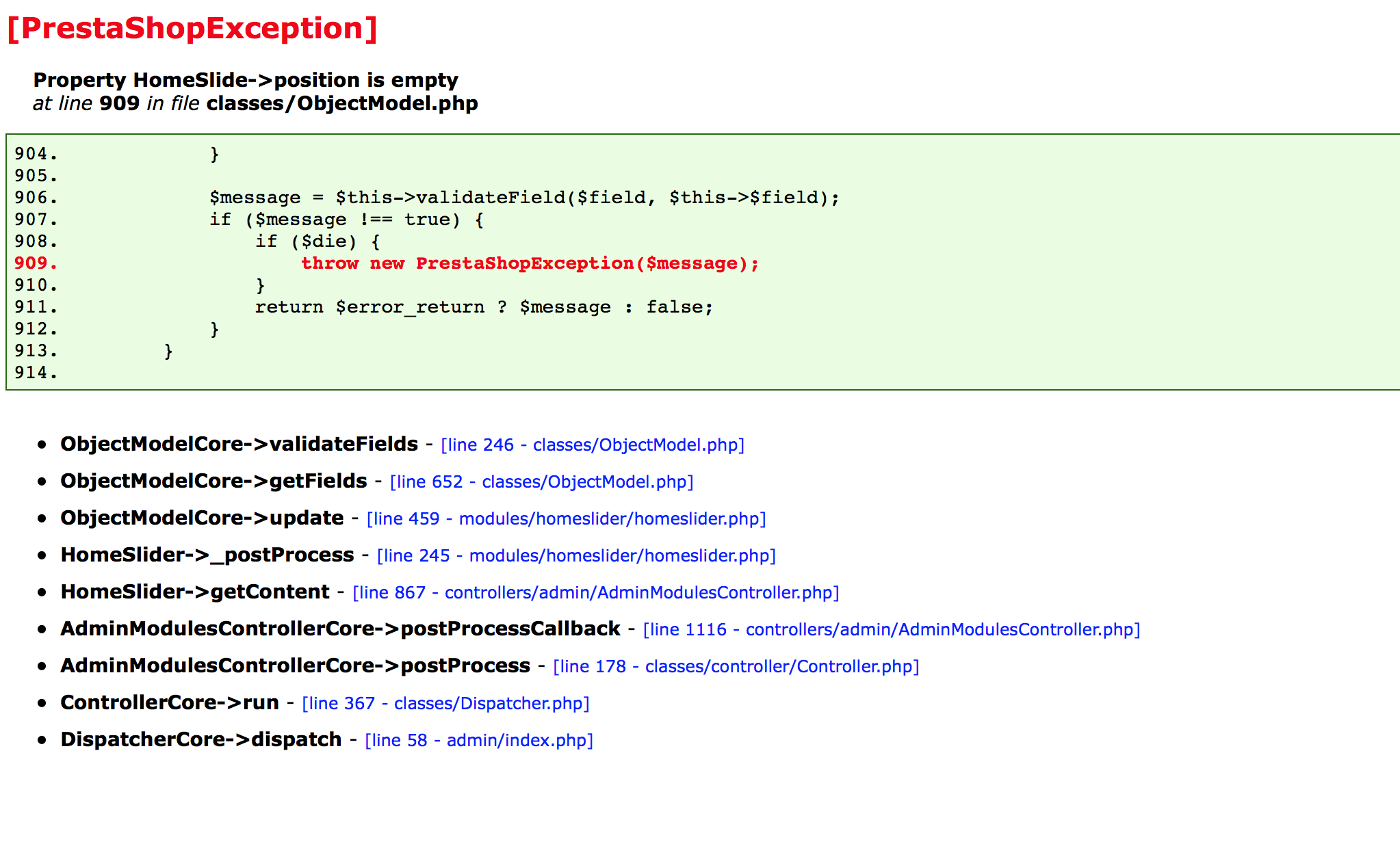1400x844 pixels.
Task: Click 'ControllerCore->run' stack entry
Action: point(170,702)
